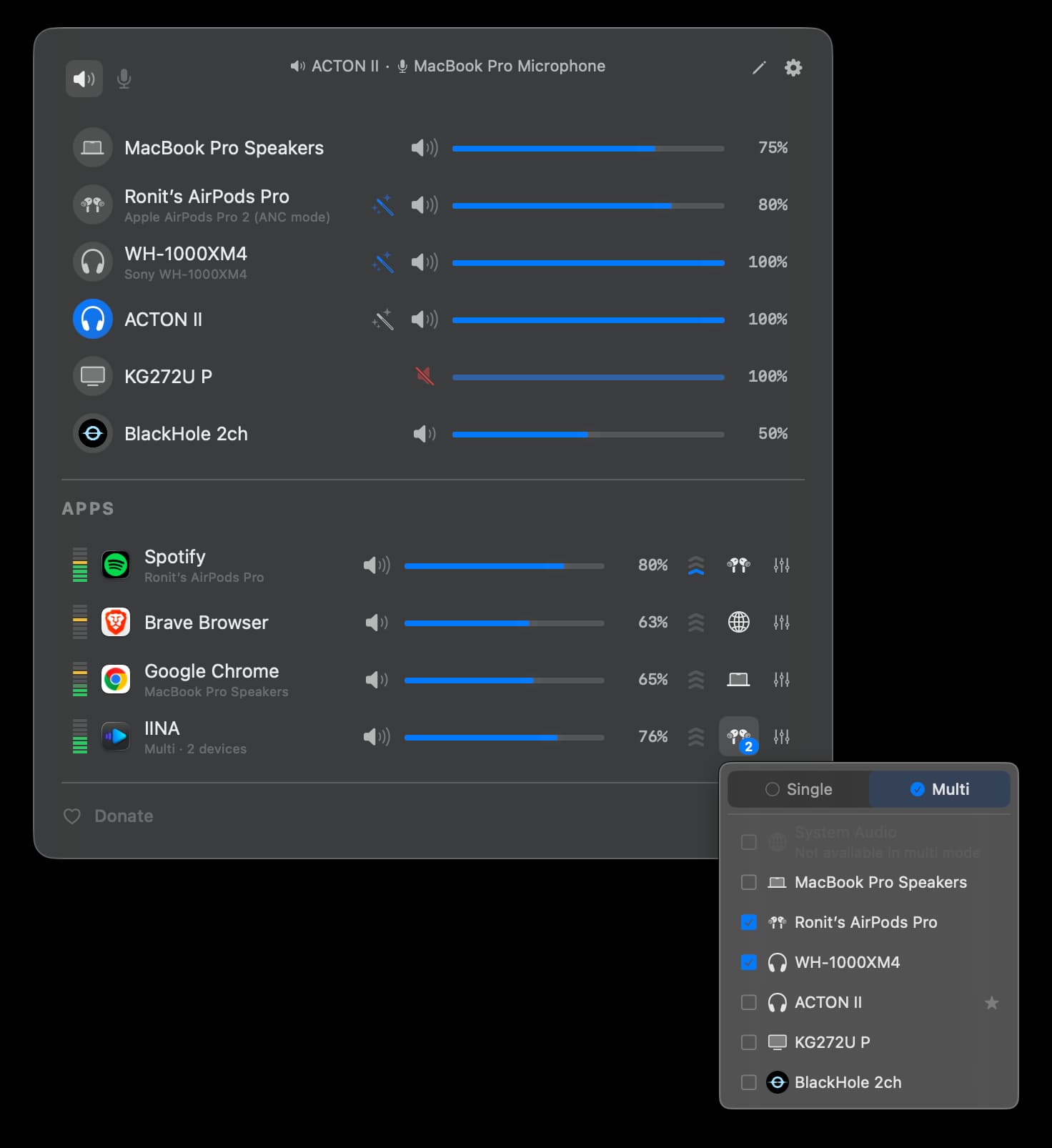Mute Spotify with its speaker icon
This screenshot has height=1148, width=1052.
[377, 565]
